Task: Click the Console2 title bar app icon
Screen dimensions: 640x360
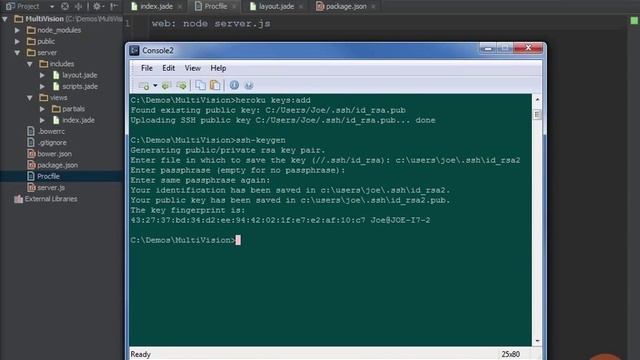Action: (x=134, y=50)
